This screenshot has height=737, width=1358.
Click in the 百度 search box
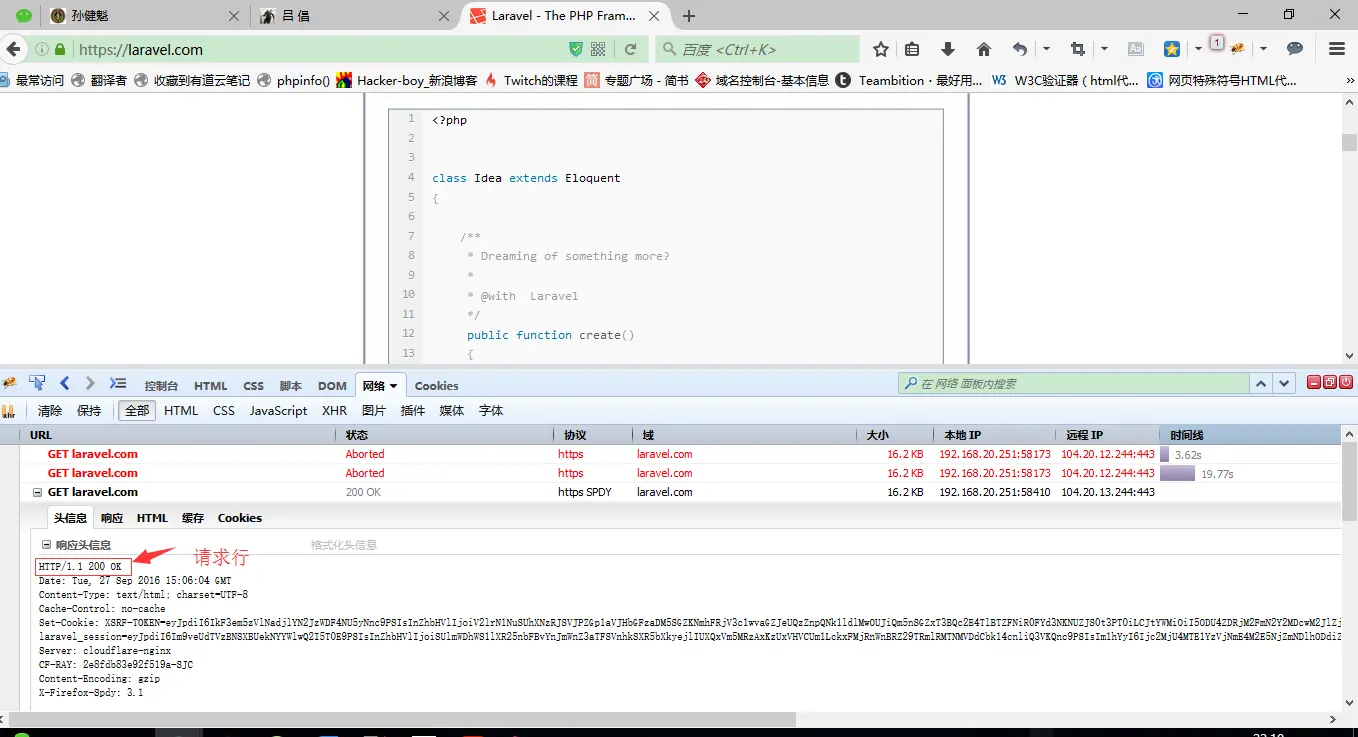[758, 49]
